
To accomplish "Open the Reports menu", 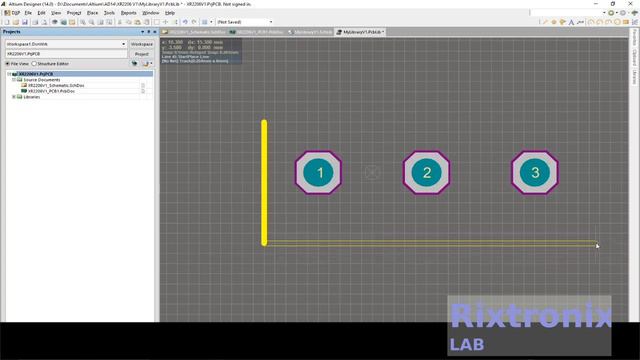I will [128, 13].
